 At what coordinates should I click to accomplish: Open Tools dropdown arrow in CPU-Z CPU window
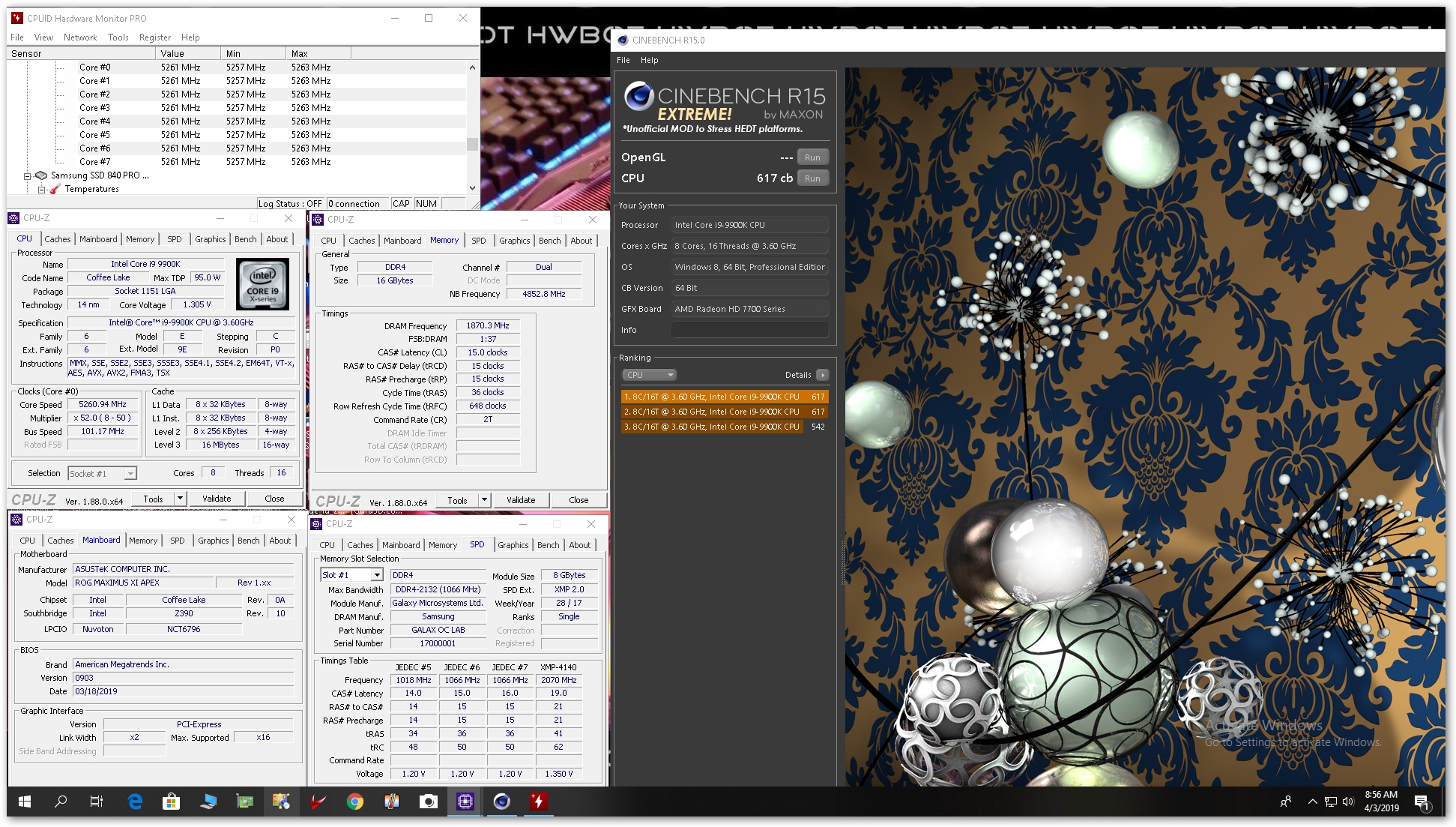pos(180,499)
